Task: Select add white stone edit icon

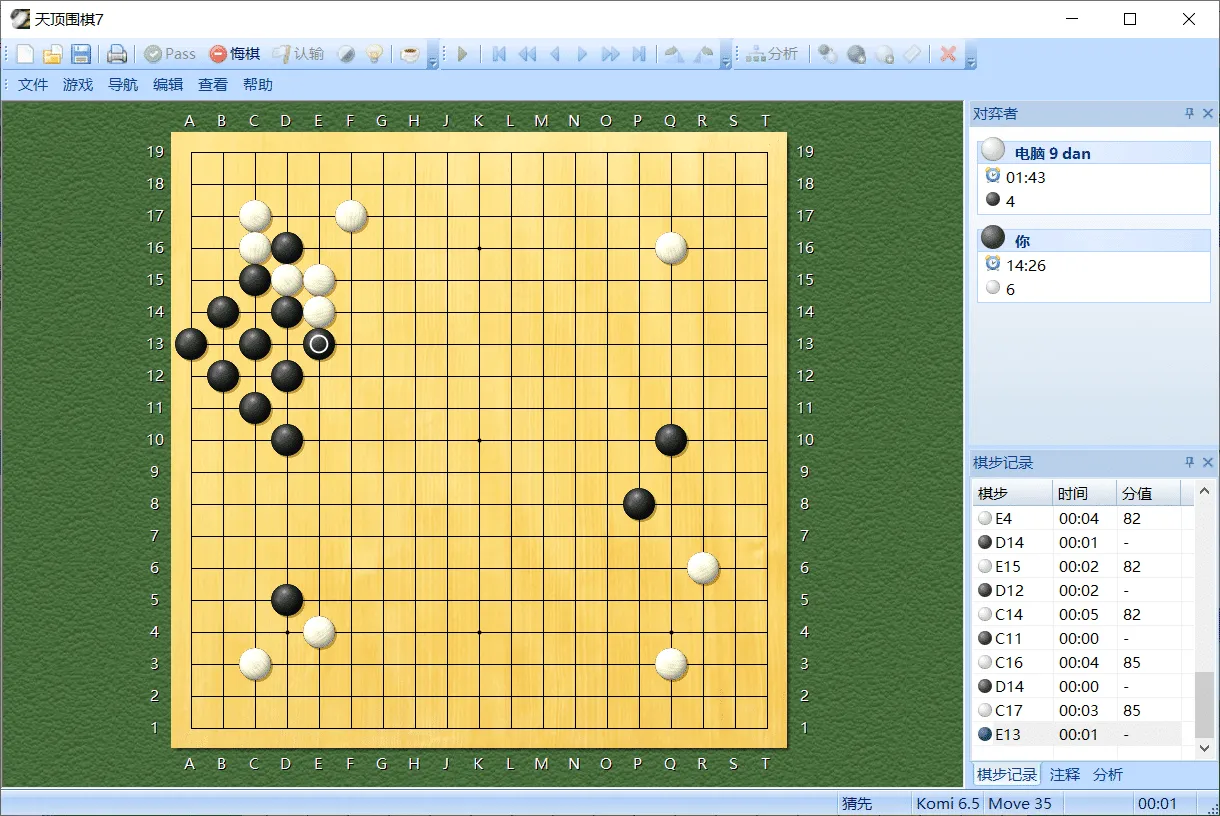Action: [884, 54]
